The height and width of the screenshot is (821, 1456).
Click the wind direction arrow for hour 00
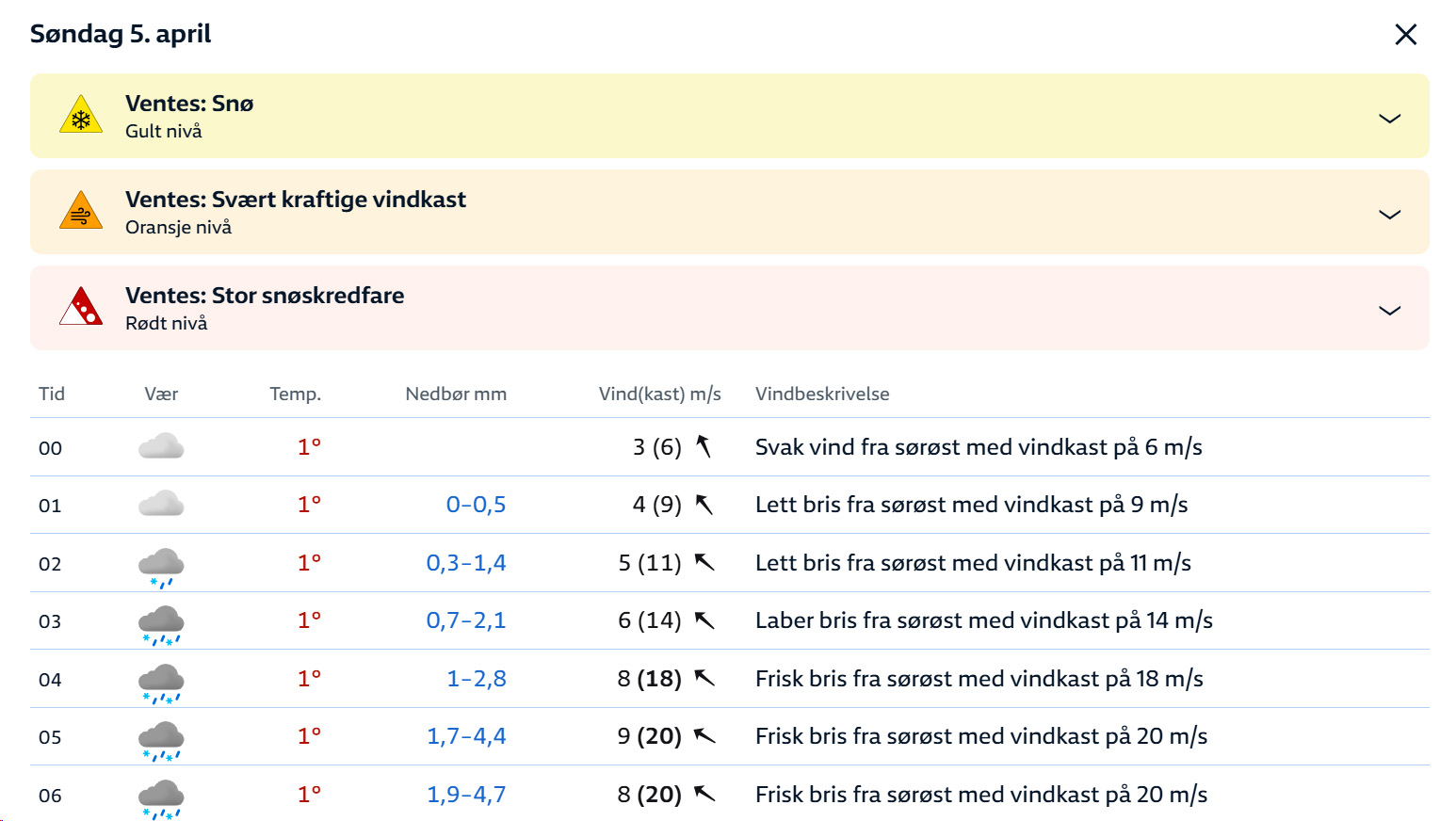click(x=704, y=446)
